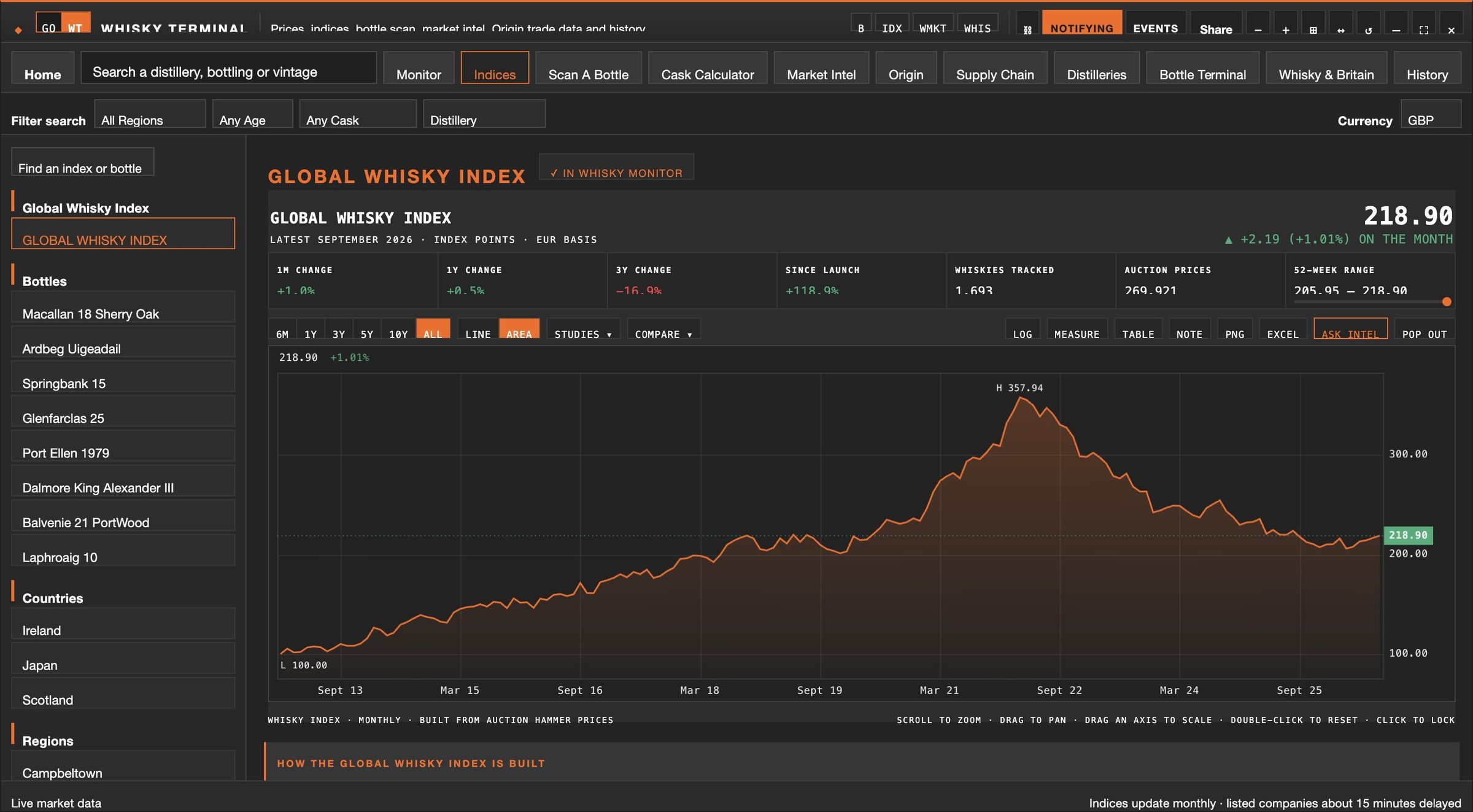
Task: Select Macallan 18 Sherry Oak bottle
Action: pos(123,307)
